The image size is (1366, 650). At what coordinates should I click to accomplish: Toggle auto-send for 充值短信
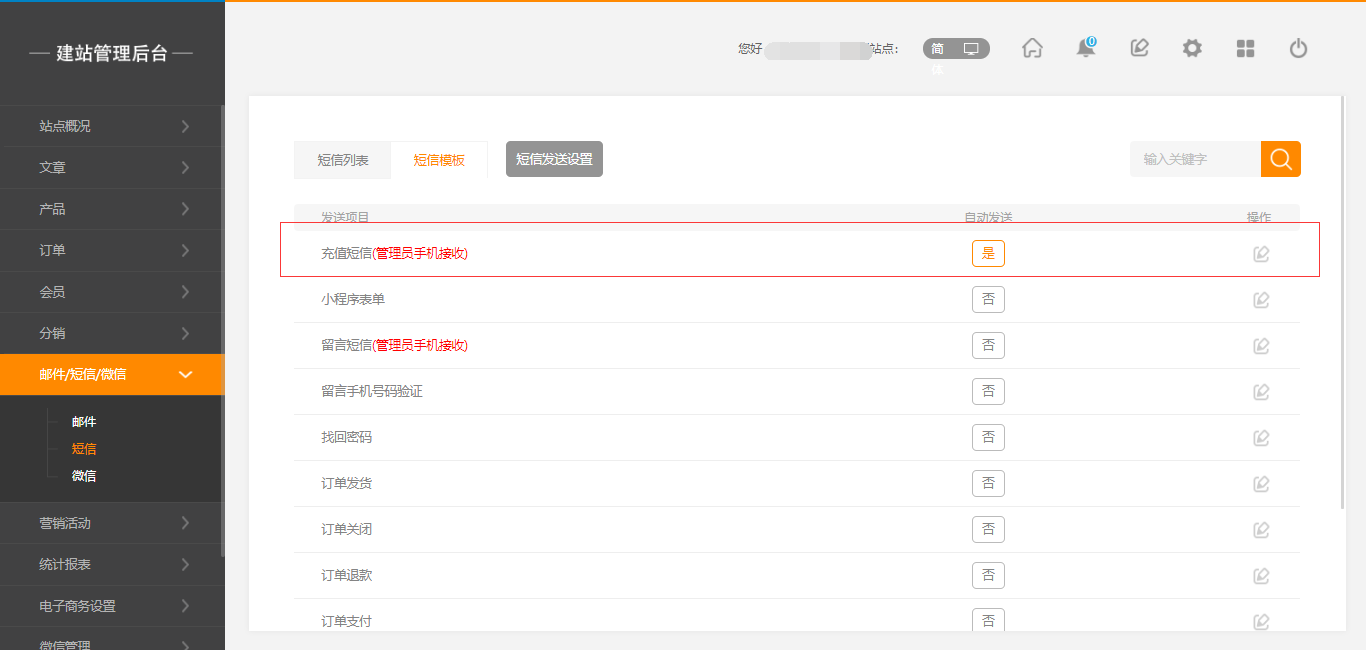tap(988, 254)
